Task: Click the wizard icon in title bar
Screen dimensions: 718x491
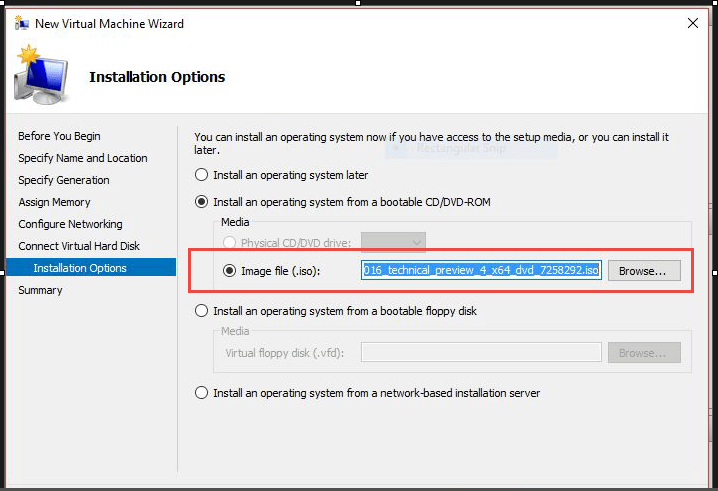Action: point(21,23)
